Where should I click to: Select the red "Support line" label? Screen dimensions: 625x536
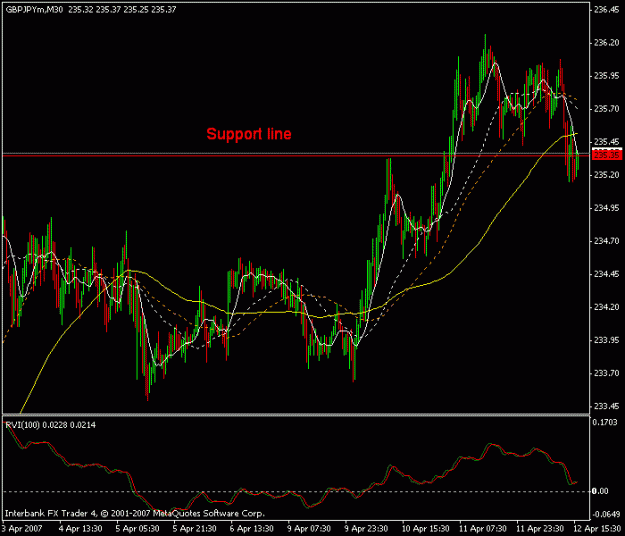249,134
